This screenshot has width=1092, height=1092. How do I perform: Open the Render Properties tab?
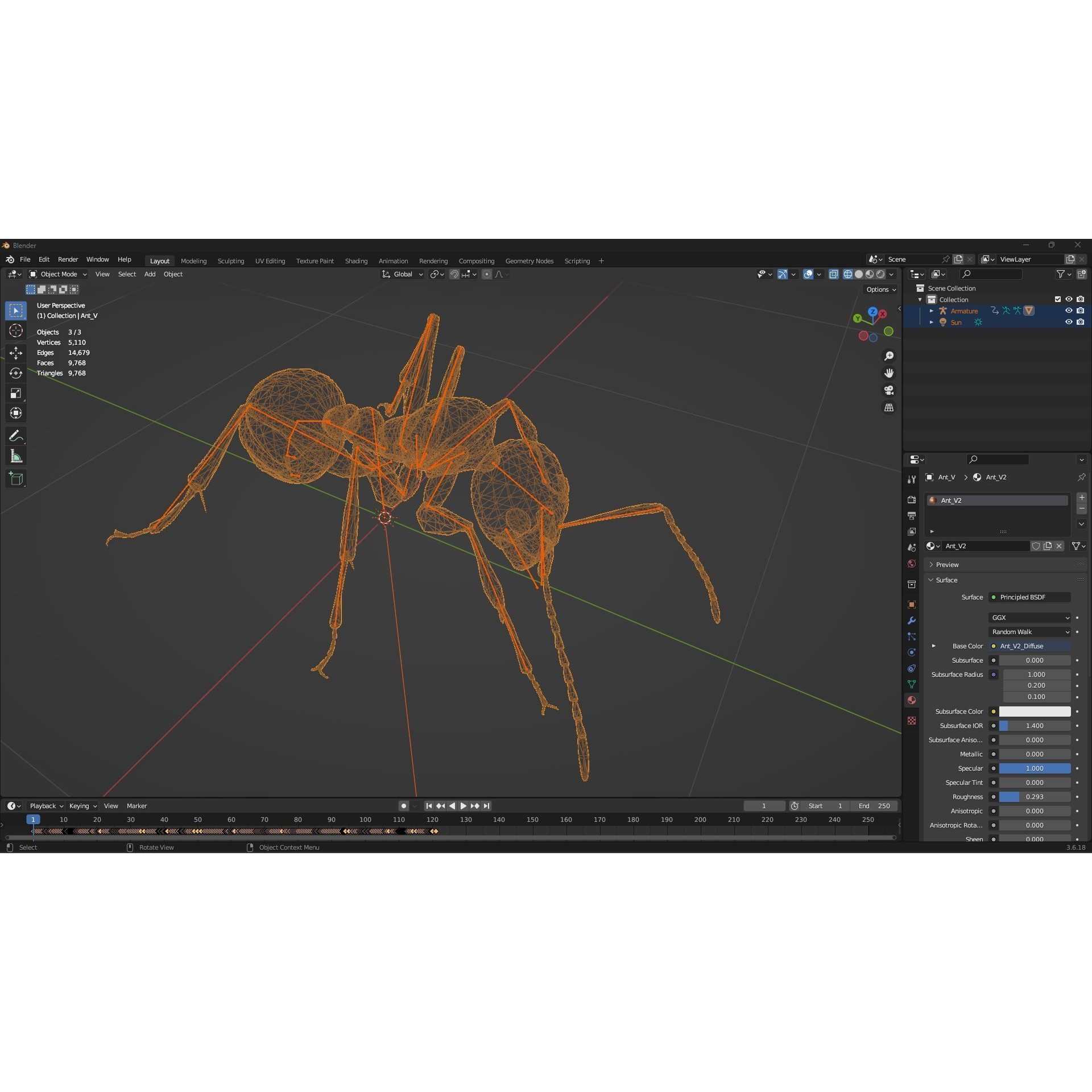[912, 499]
